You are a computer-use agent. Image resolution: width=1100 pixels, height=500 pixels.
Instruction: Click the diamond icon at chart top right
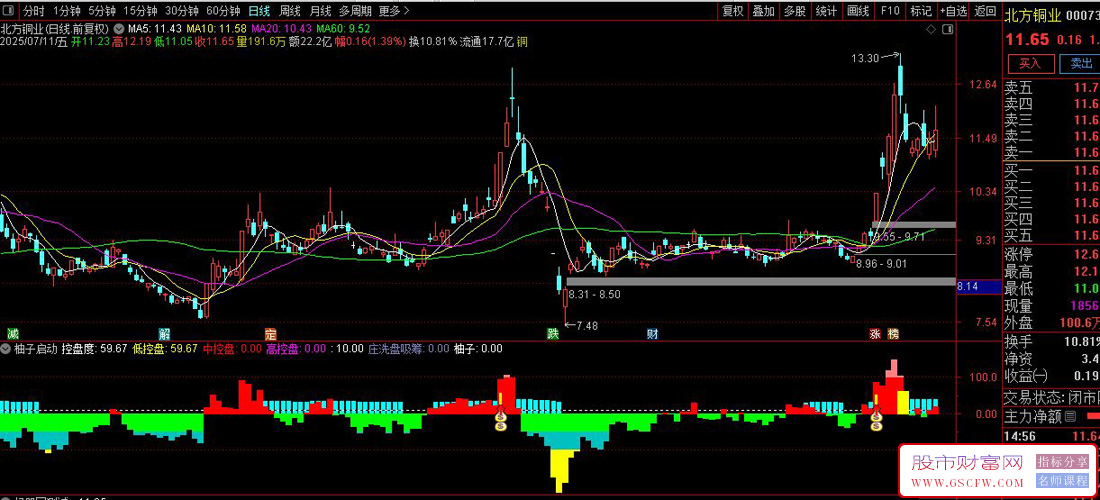pos(930,29)
